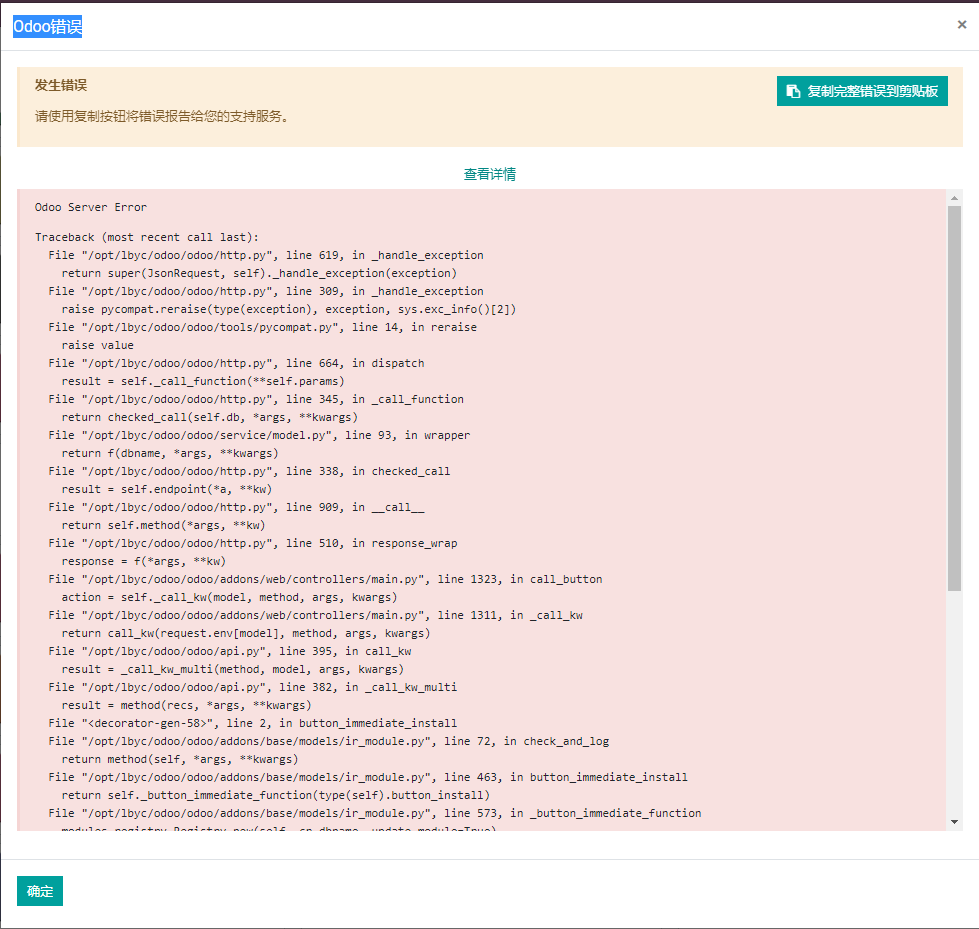The image size is (979, 929).
Task: Click the 'line 664, in dispatch' line
Action: 236,363
